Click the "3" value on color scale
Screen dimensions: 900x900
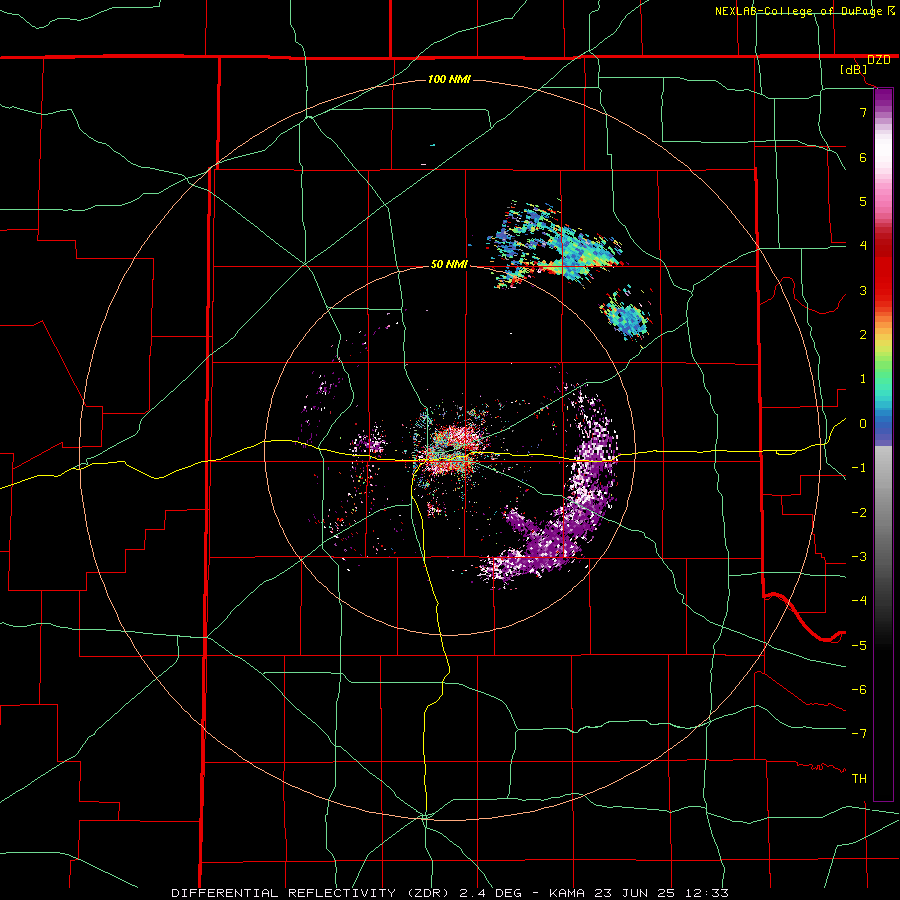[863, 290]
